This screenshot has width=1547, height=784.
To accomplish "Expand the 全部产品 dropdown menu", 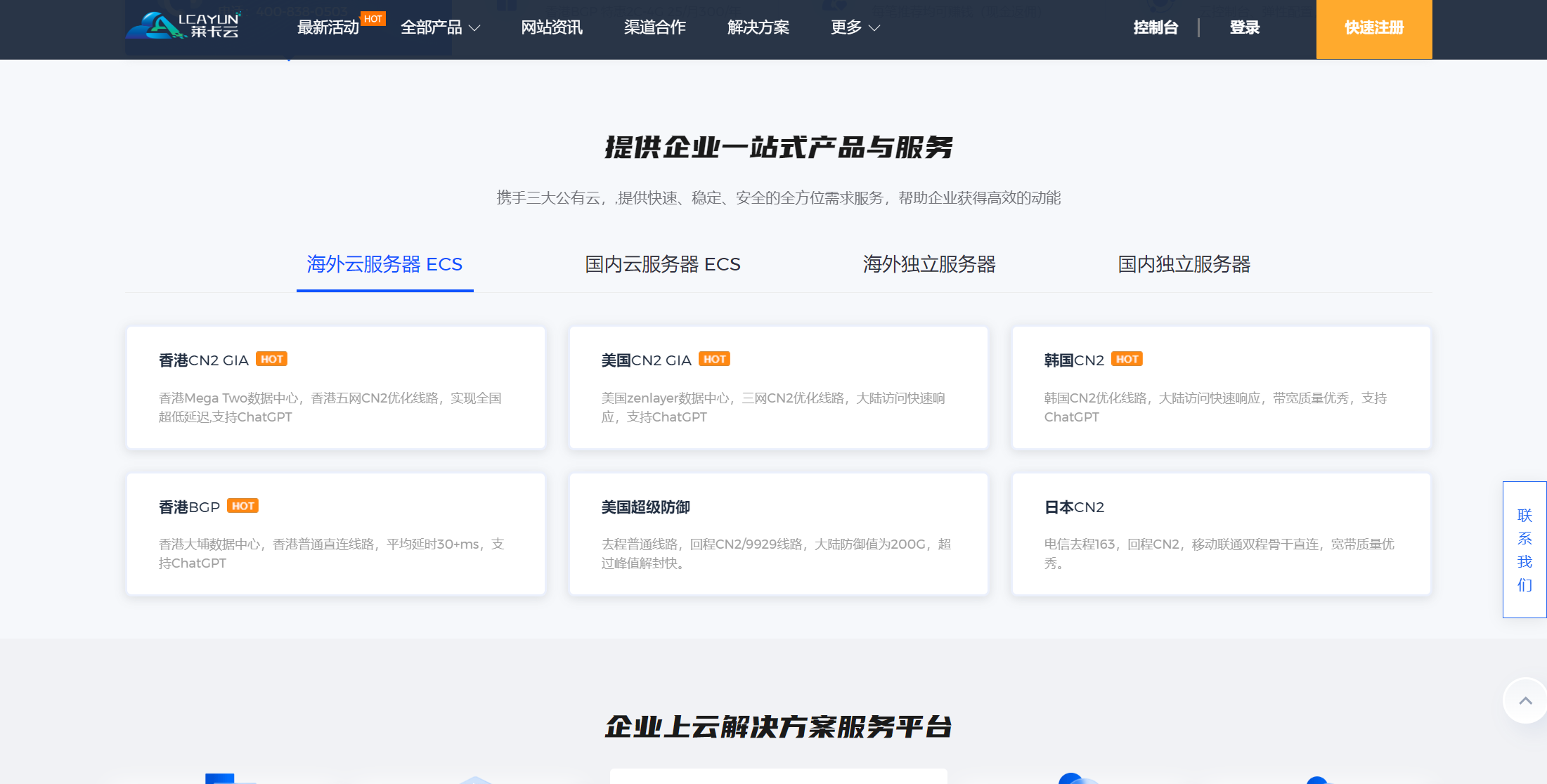I will point(440,27).
